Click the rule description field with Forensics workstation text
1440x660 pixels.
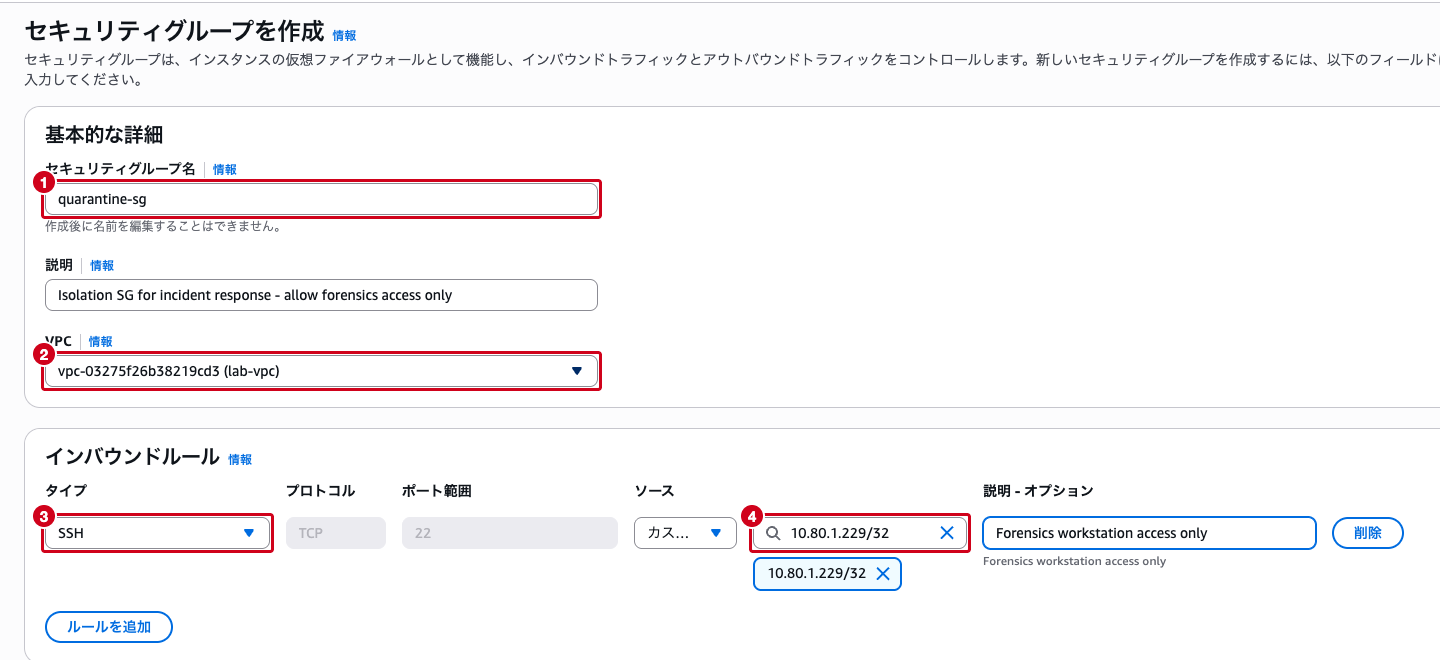[1149, 533]
